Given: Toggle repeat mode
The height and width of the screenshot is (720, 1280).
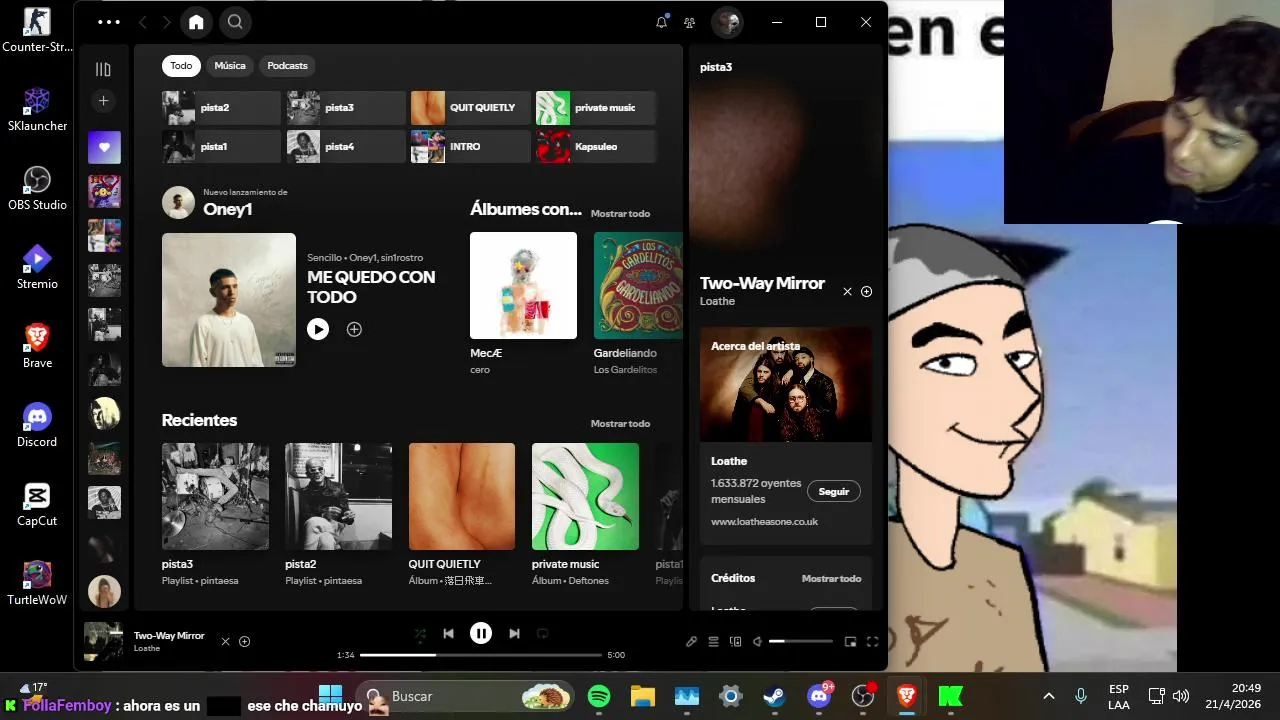Looking at the screenshot, I should 542,633.
